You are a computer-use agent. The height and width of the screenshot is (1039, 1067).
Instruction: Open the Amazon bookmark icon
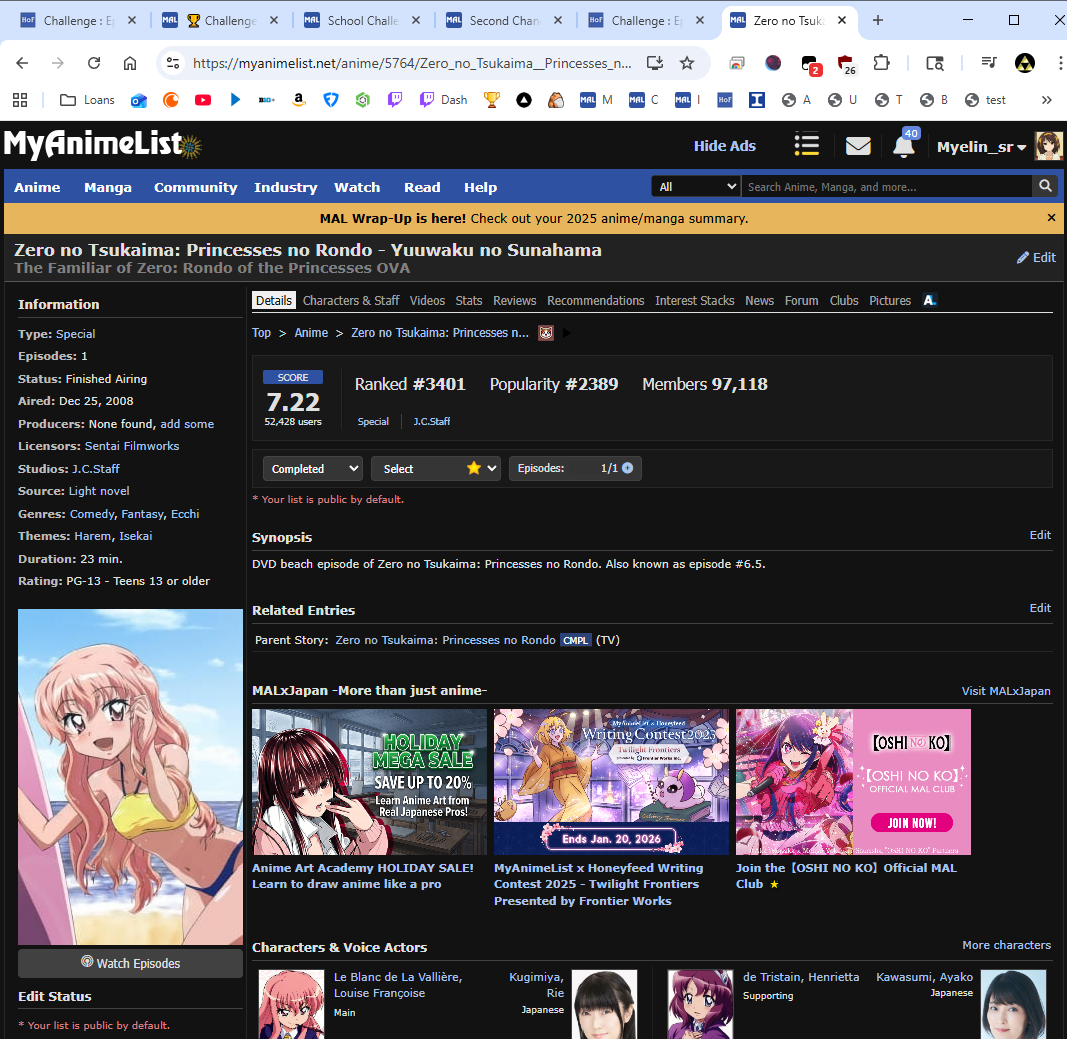click(x=298, y=100)
